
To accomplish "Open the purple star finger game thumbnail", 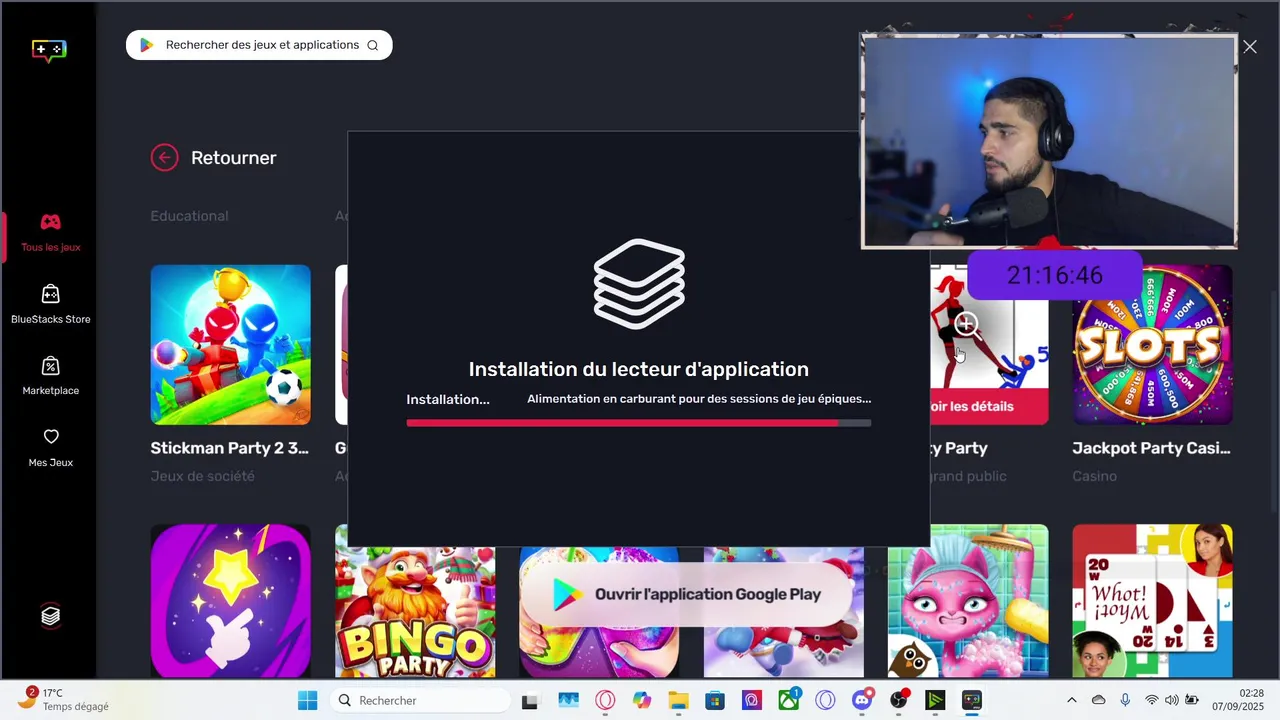I will pyautogui.click(x=230, y=601).
